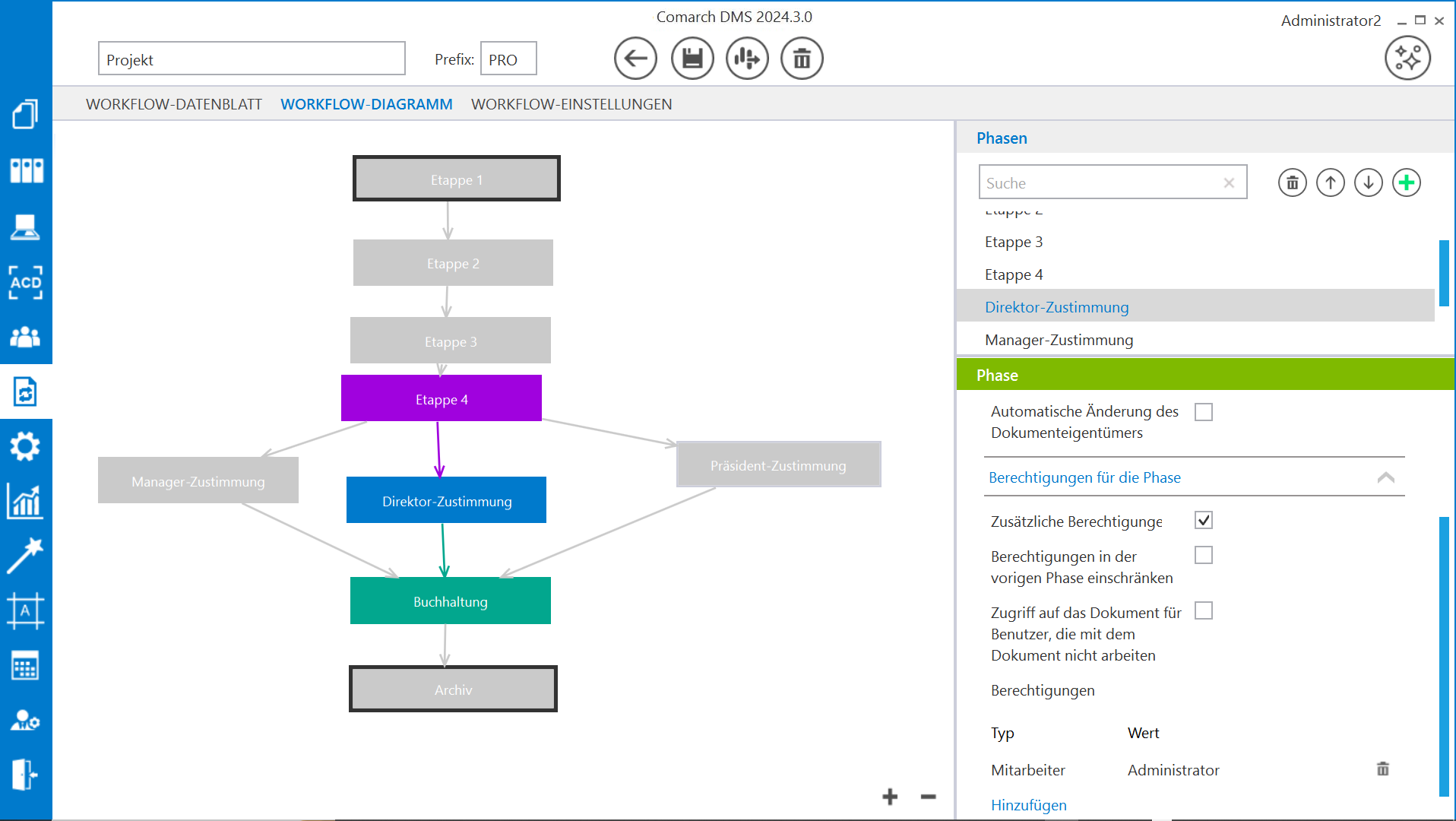This screenshot has height=821, width=1456.
Task: Remove the Administrator permission row
Action: pyautogui.click(x=1382, y=769)
